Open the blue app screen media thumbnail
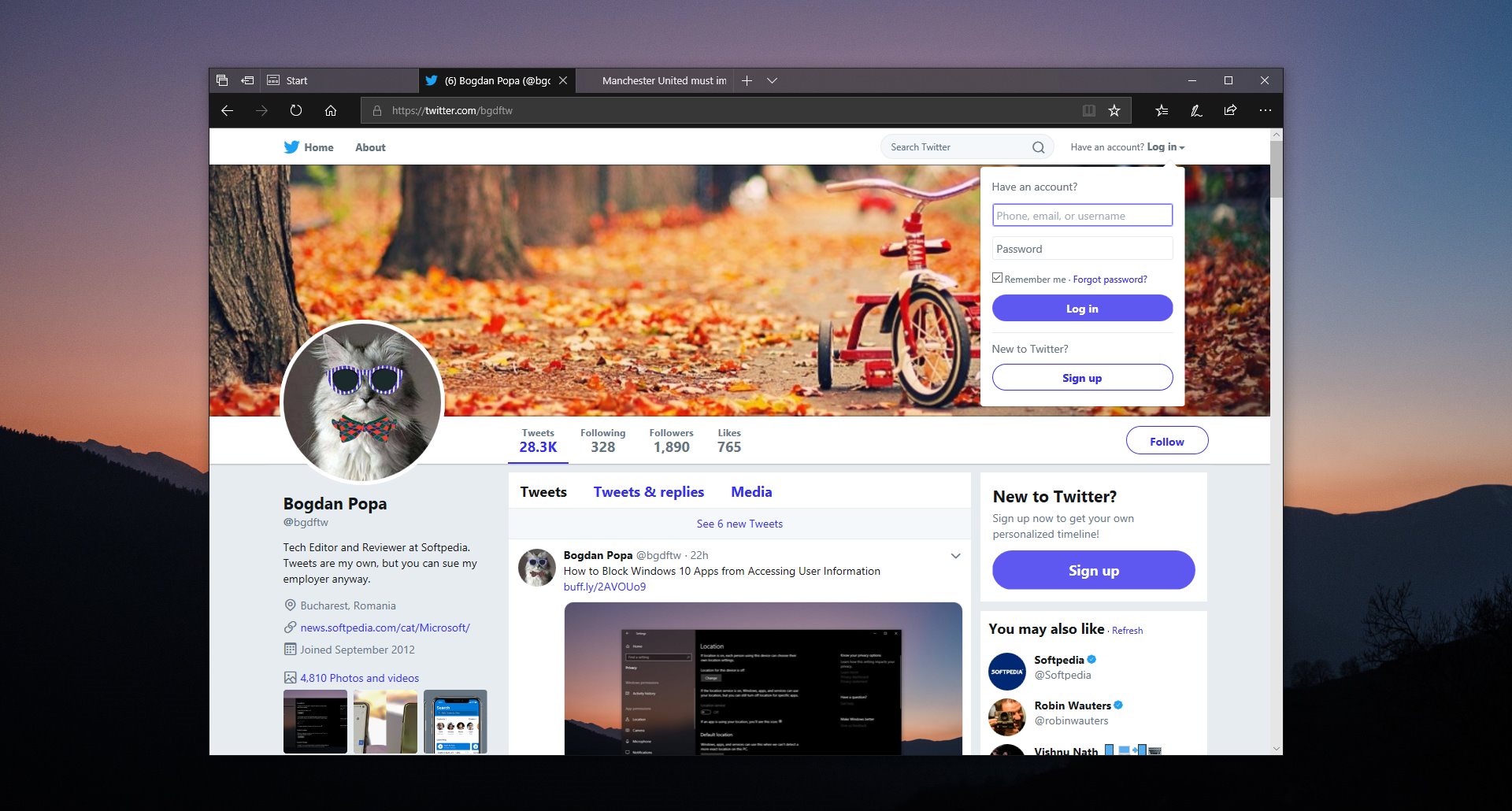 pos(455,721)
